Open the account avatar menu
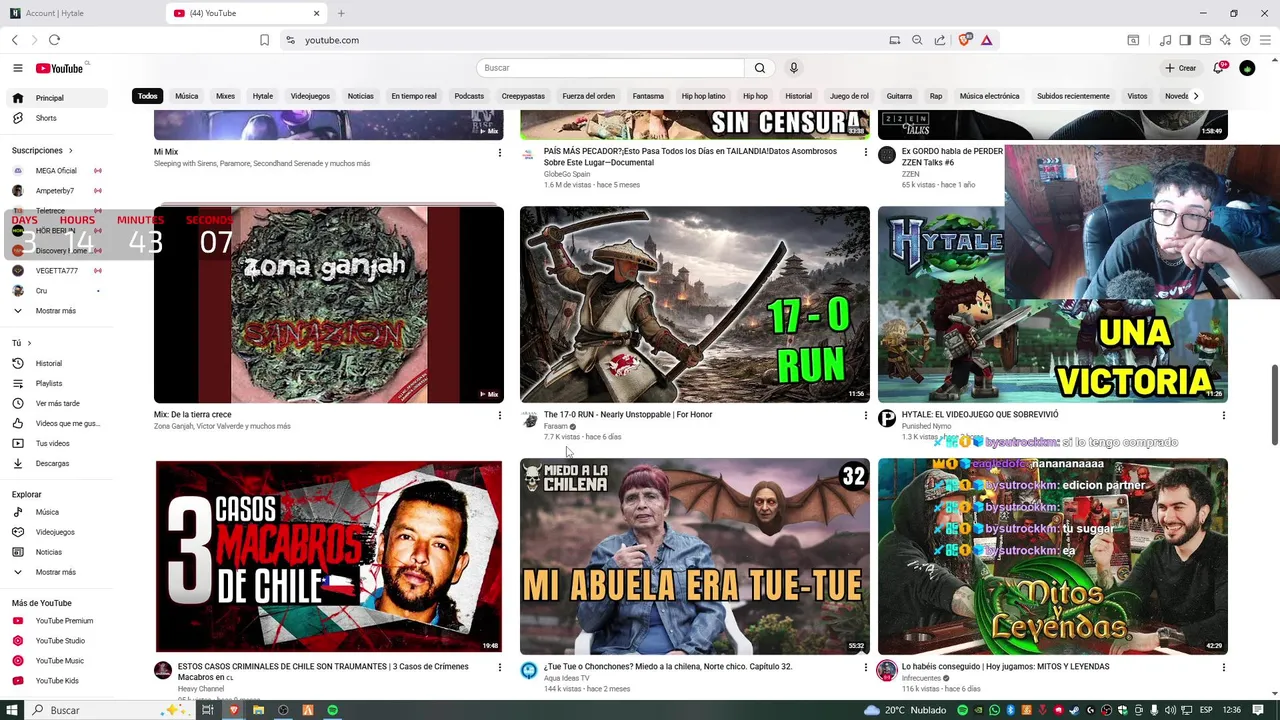The width and height of the screenshot is (1280, 720). [x=1247, y=68]
